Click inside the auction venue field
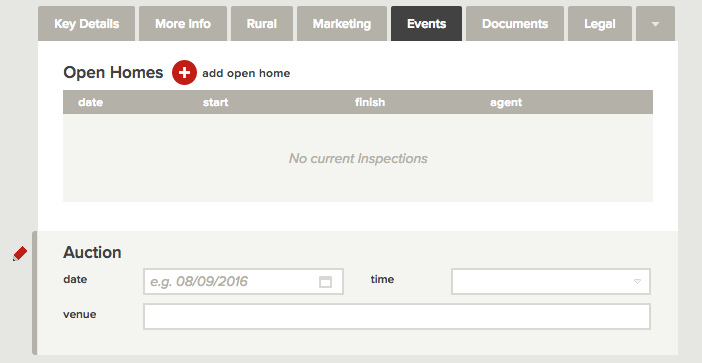This screenshot has height=363, width=702. (397, 316)
